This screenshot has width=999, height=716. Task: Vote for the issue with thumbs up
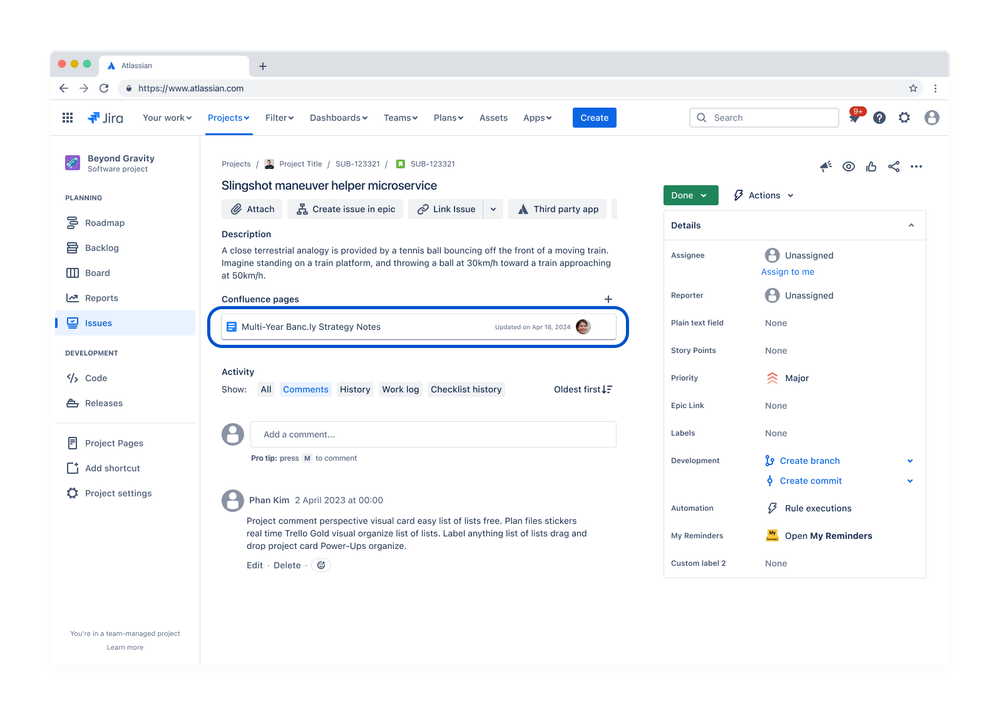tap(870, 166)
